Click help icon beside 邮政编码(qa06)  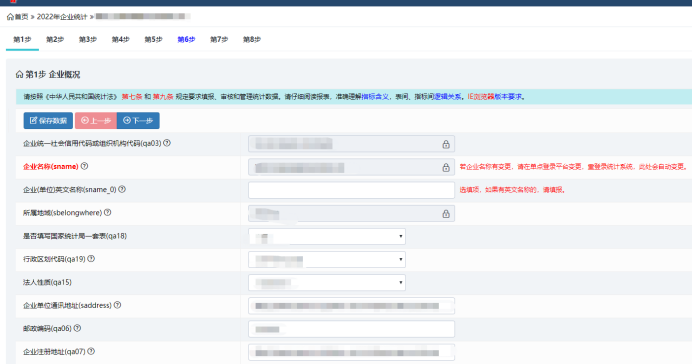(x=77, y=328)
